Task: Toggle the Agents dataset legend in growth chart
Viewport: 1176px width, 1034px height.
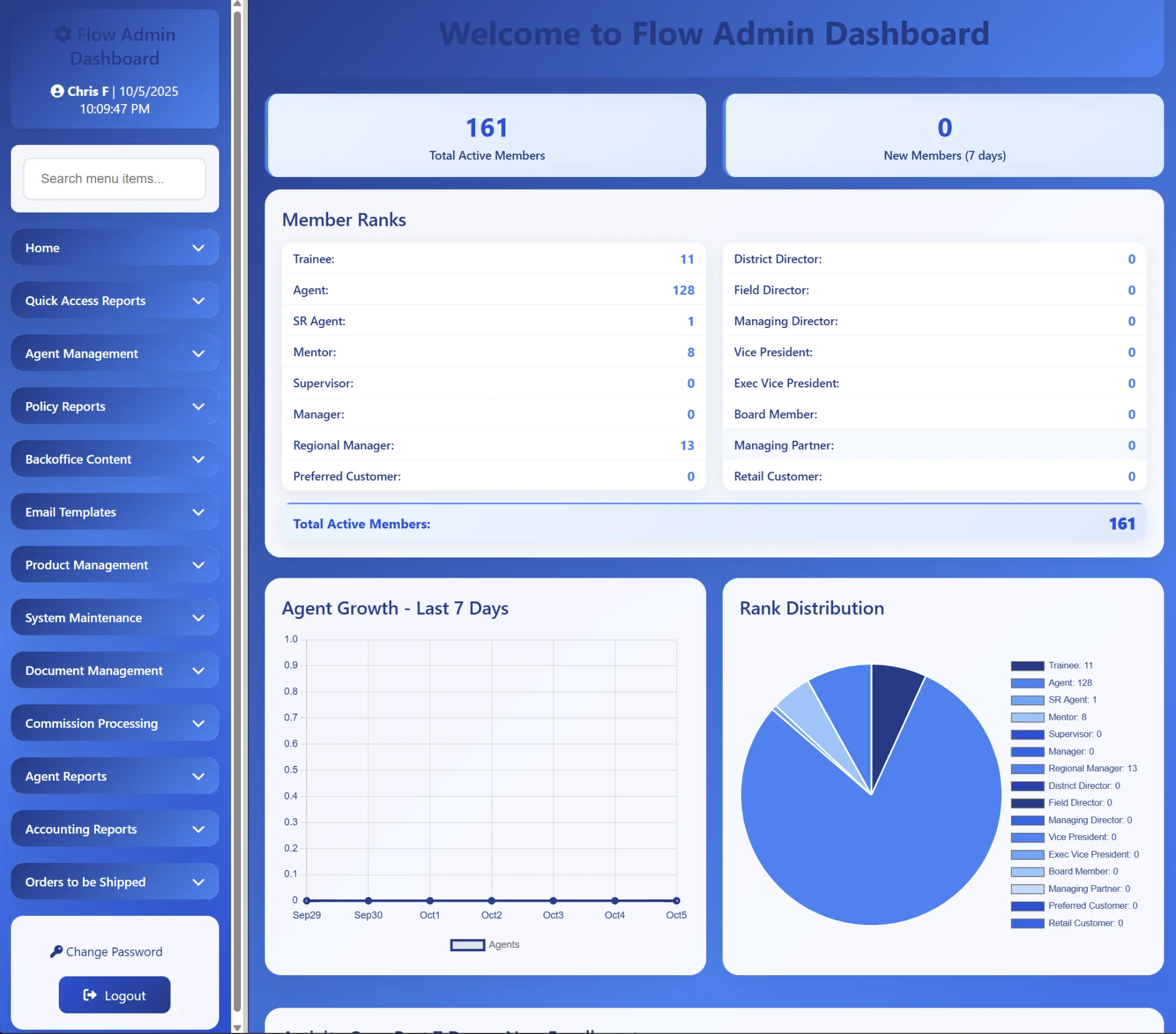Action: pos(485,945)
